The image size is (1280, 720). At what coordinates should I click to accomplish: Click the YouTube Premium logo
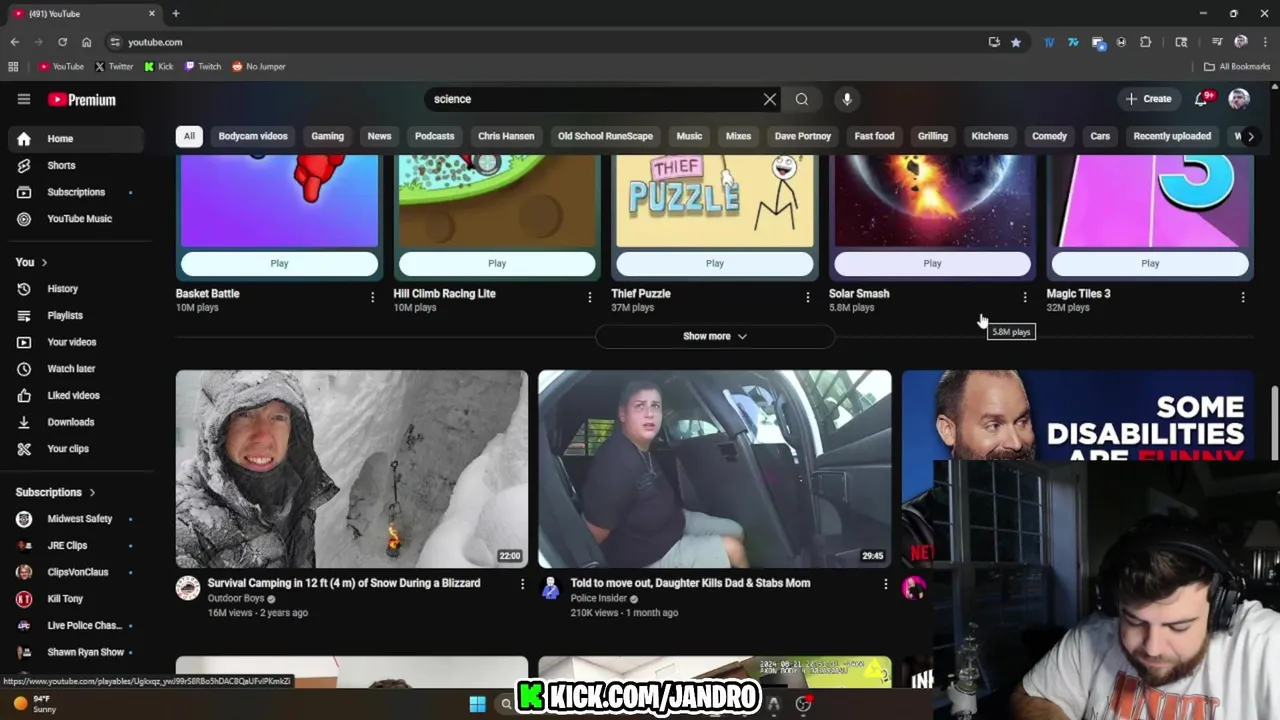[82, 99]
